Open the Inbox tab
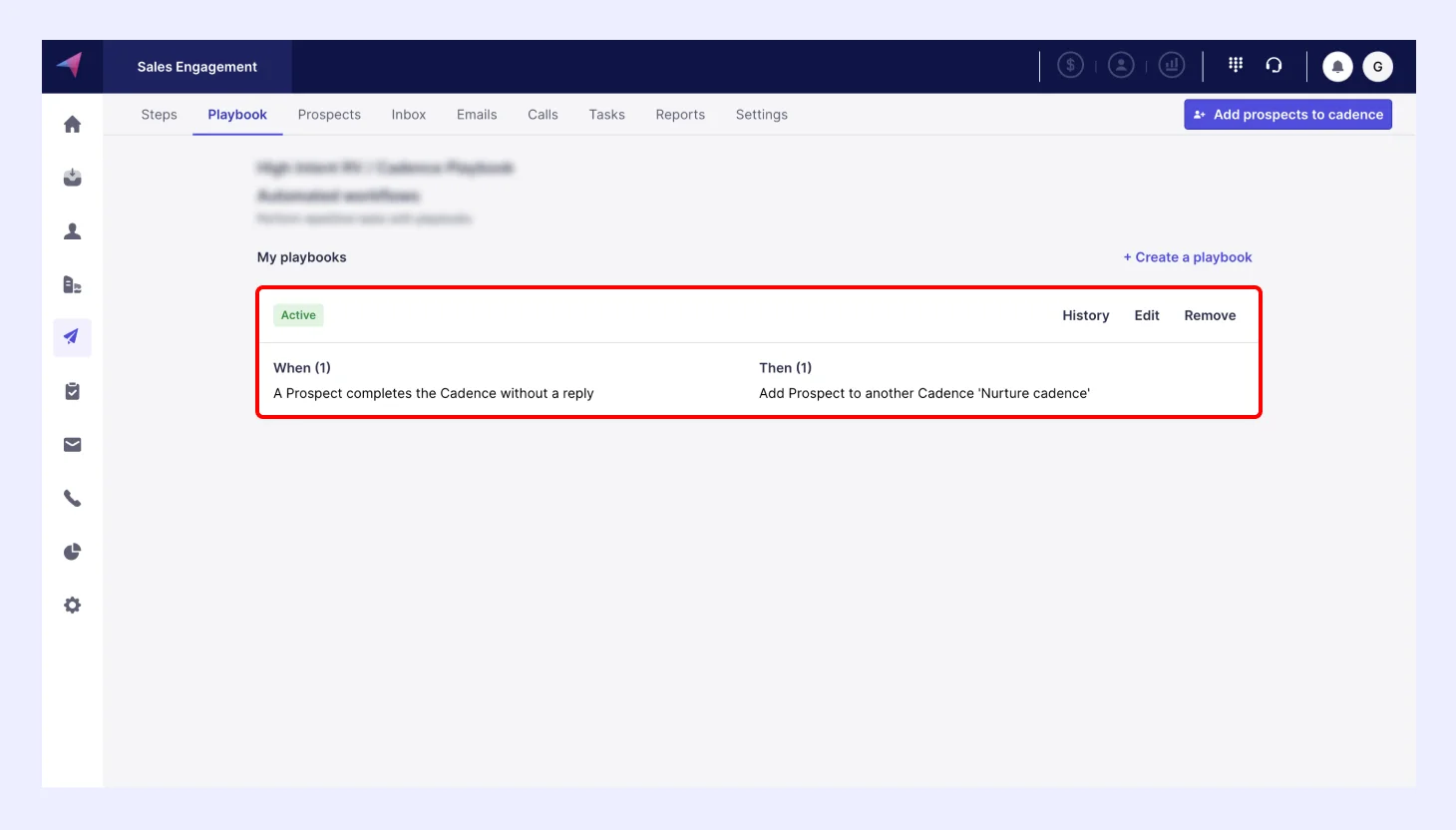The width and height of the screenshot is (1456, 830). point(408,114)
